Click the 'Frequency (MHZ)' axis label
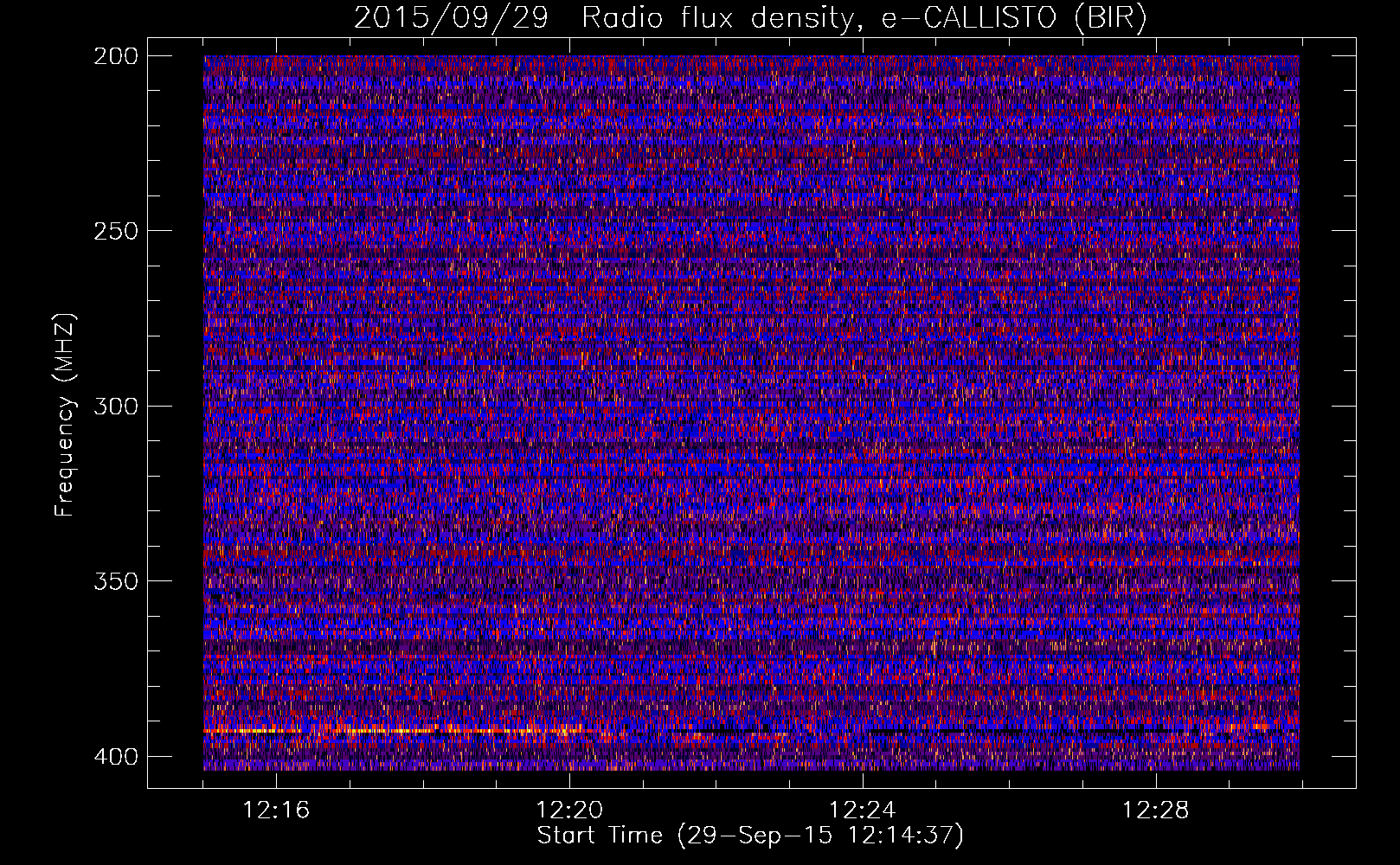This screenshot has height=865, width=1400. click(x=65, y=415)
